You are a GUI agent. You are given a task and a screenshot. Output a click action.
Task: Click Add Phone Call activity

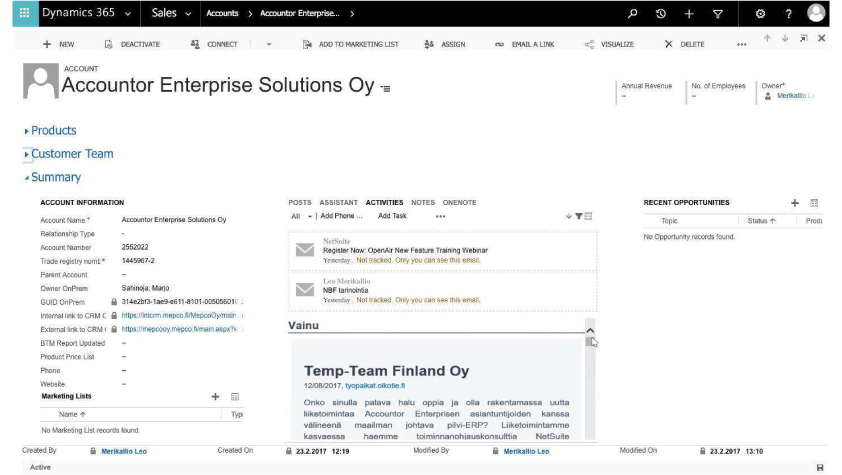[342, 216]
